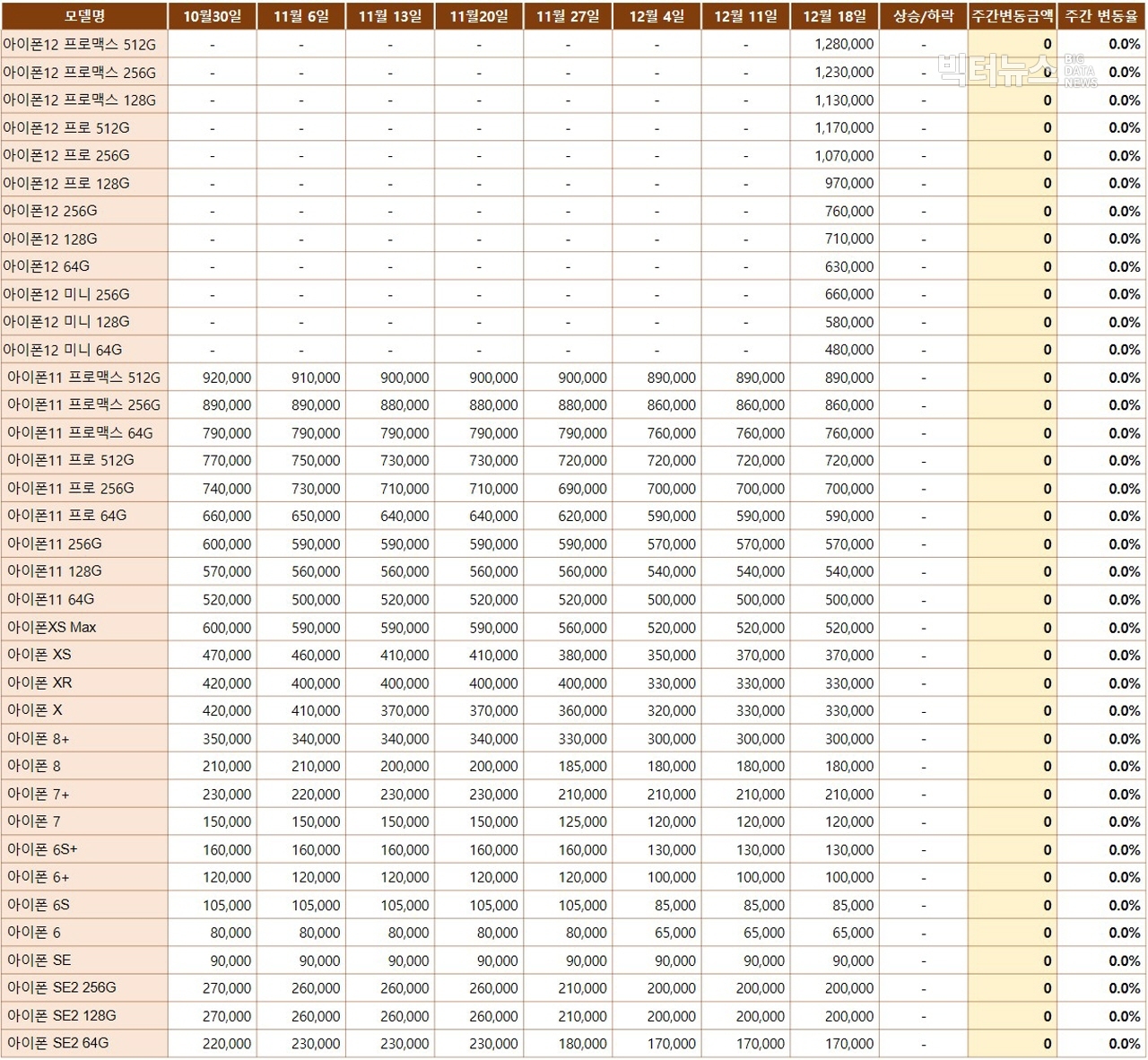
Task: Select the 아이폰12 프로 256G model name
Action: (x=66, y=155)
